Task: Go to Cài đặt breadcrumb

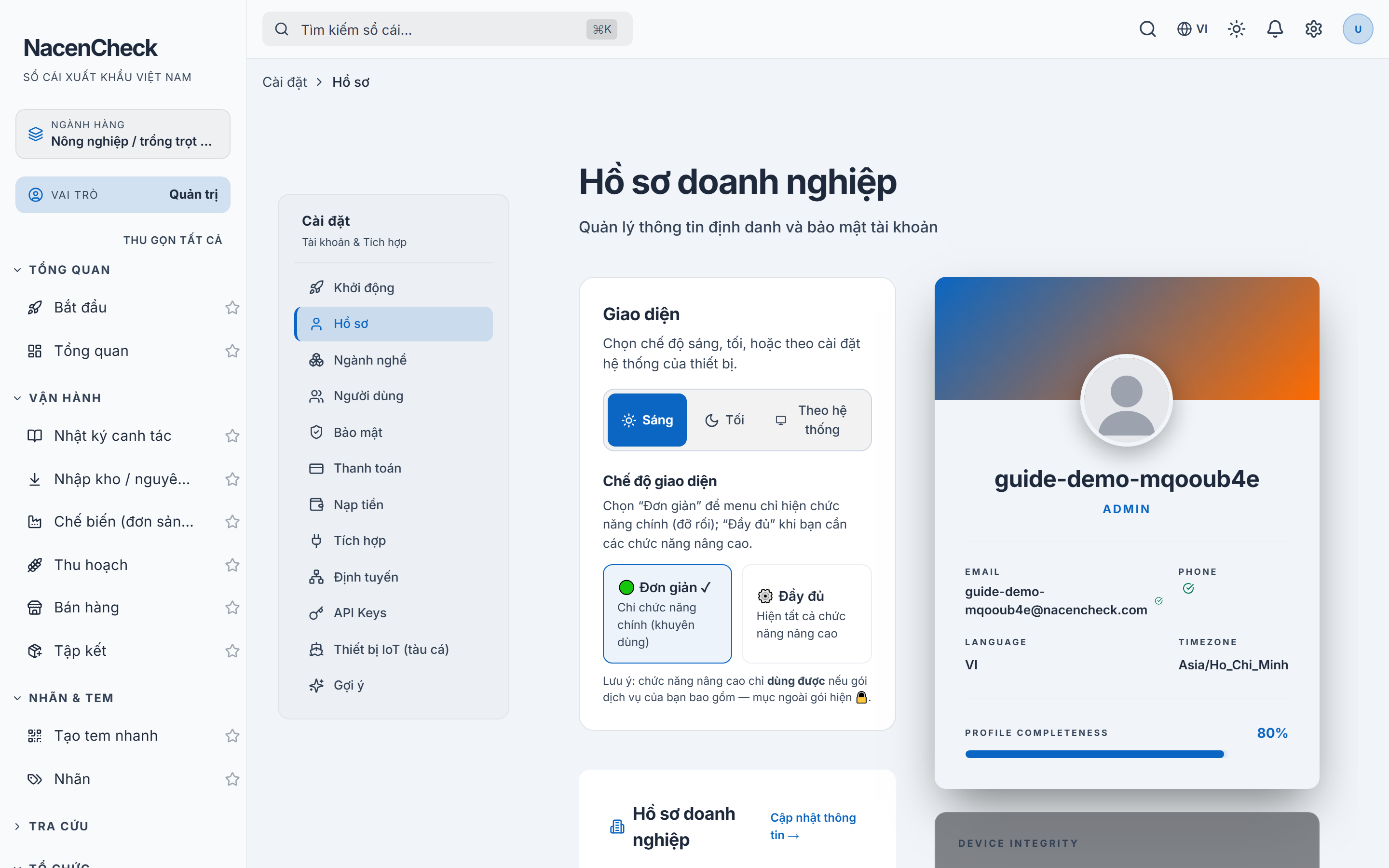Action: click(285, 82)
